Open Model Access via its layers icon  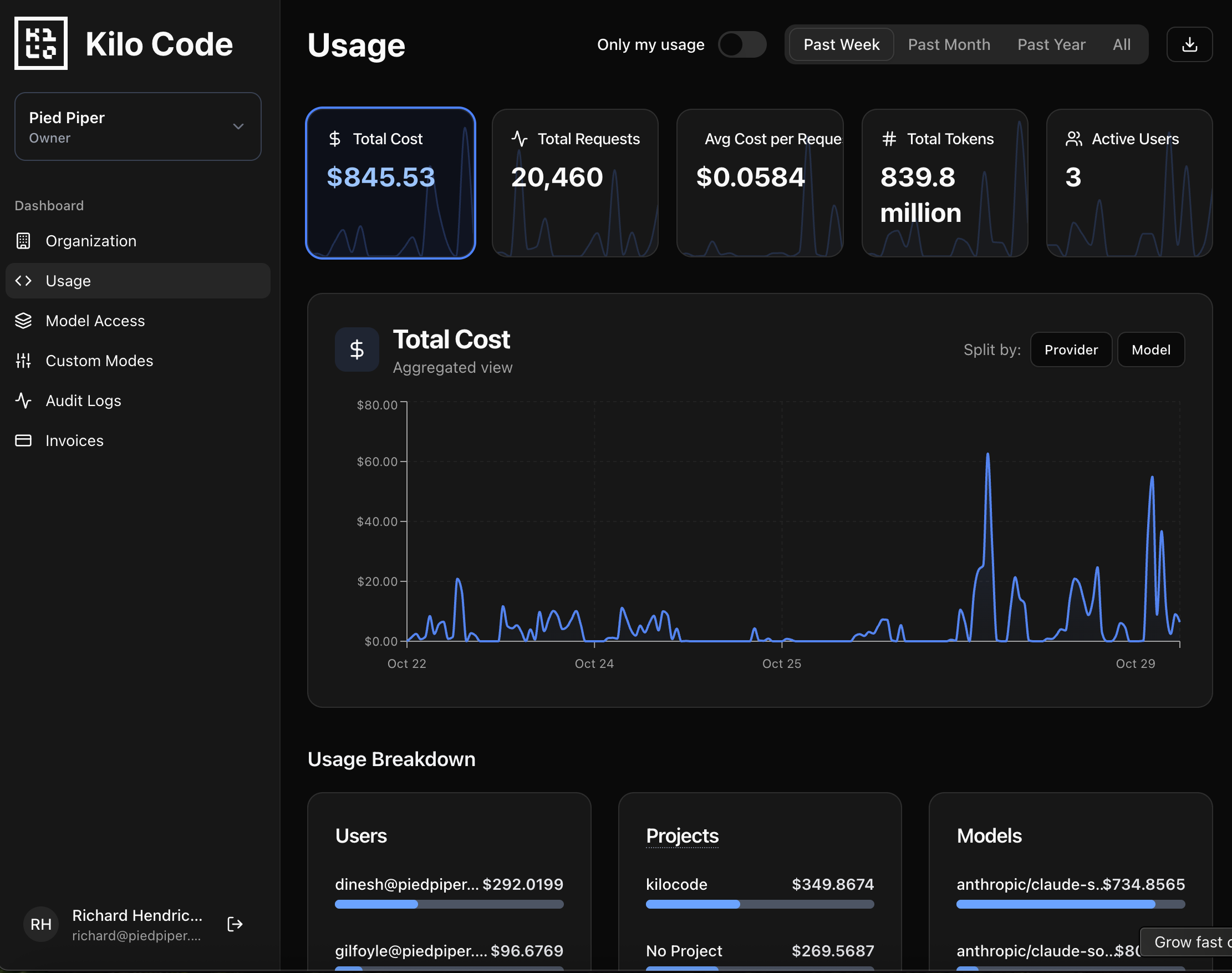[23, 321]
